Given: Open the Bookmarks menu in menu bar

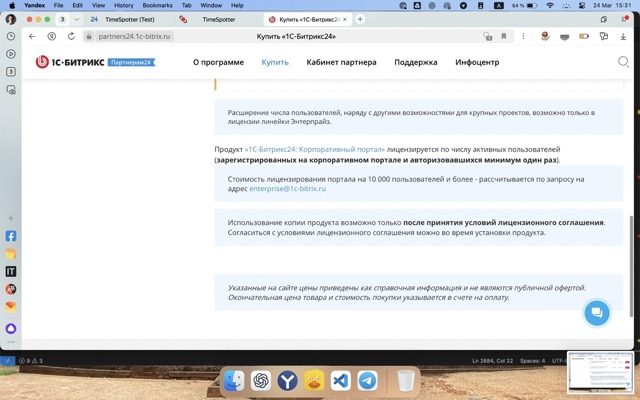Looking at the screenshot, I should pyautogui.click(x=157, y=5).
